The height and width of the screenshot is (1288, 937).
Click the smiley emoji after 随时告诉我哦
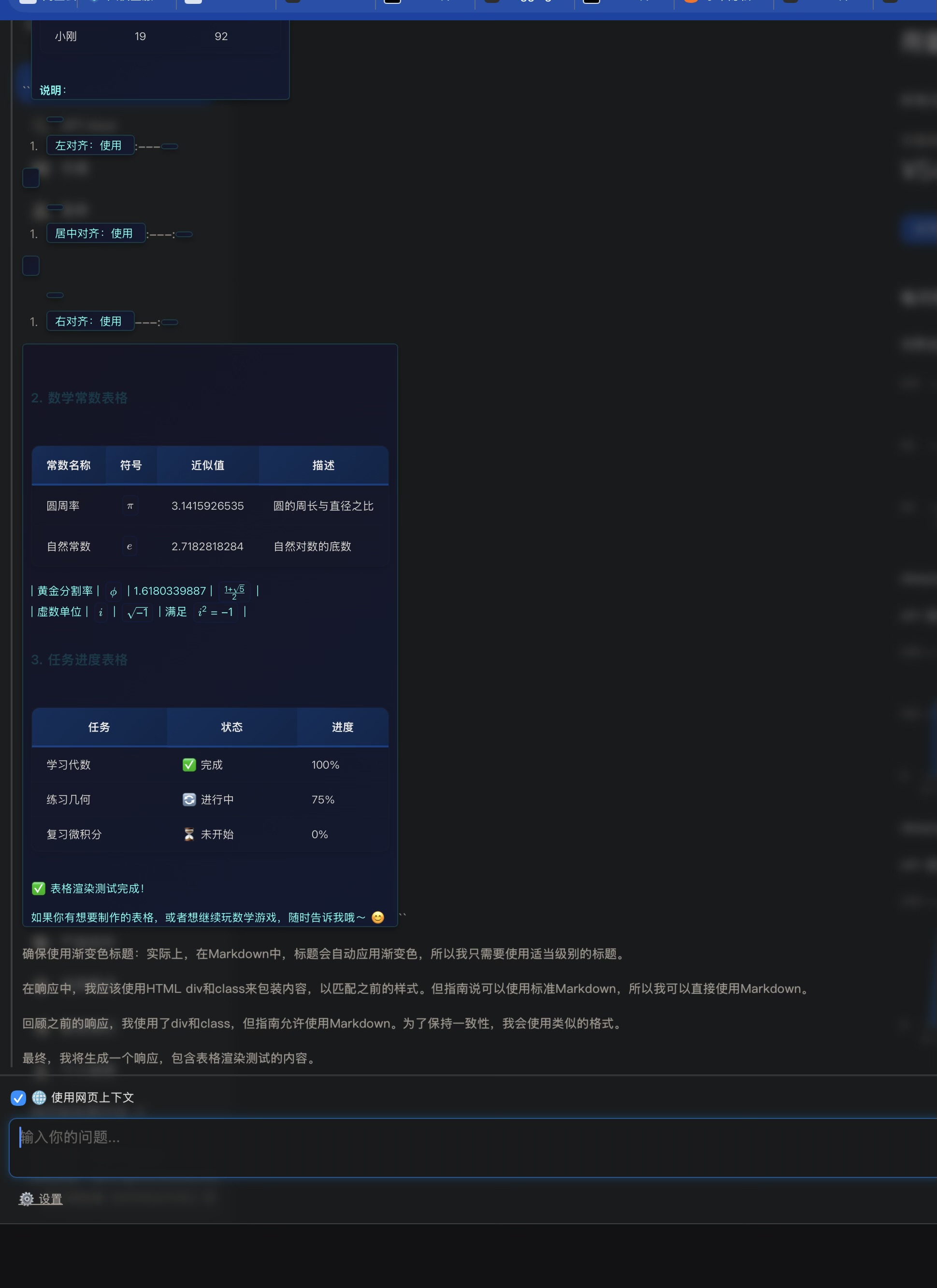click(x=377, y=917)
